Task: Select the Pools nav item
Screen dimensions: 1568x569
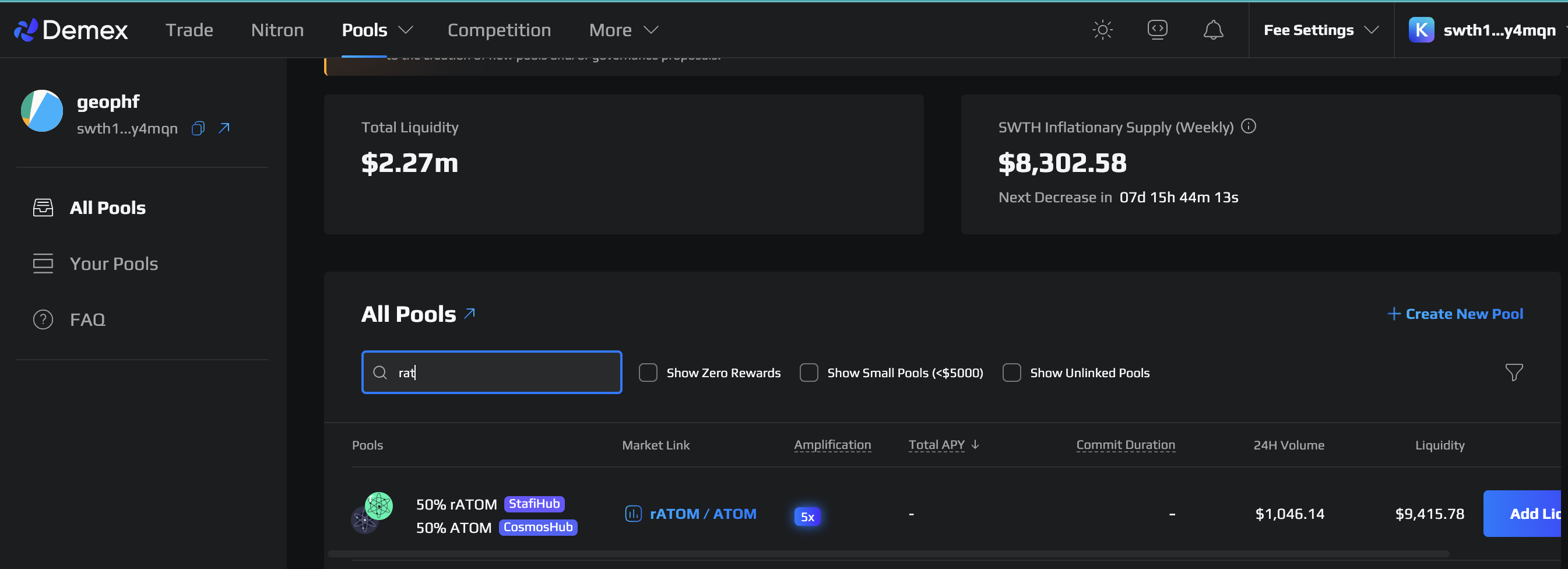Action: tap(364, 30)
